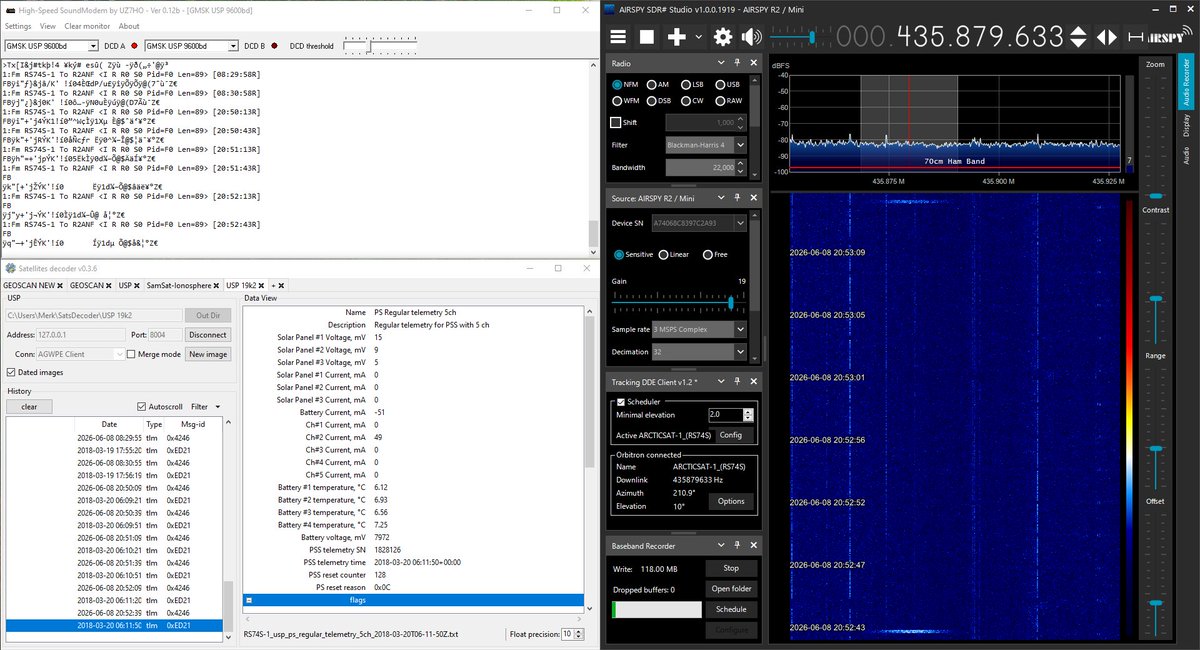Click the frequency up/down tuning arrows icon
The height and width of the screenshot is (650, 1200).
(1077, 37)
